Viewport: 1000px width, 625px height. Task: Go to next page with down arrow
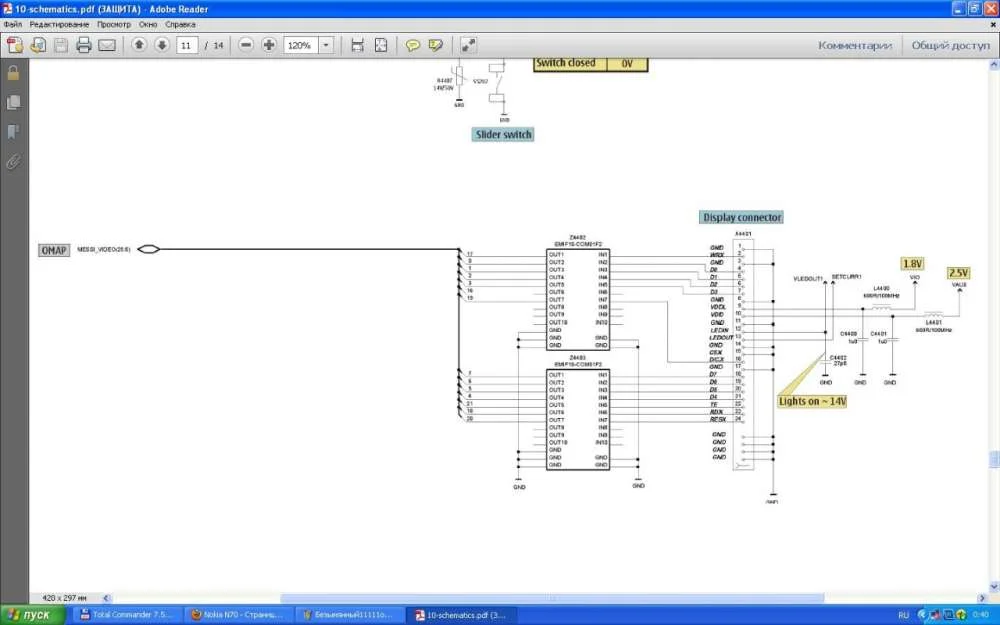tap(161, 45)
